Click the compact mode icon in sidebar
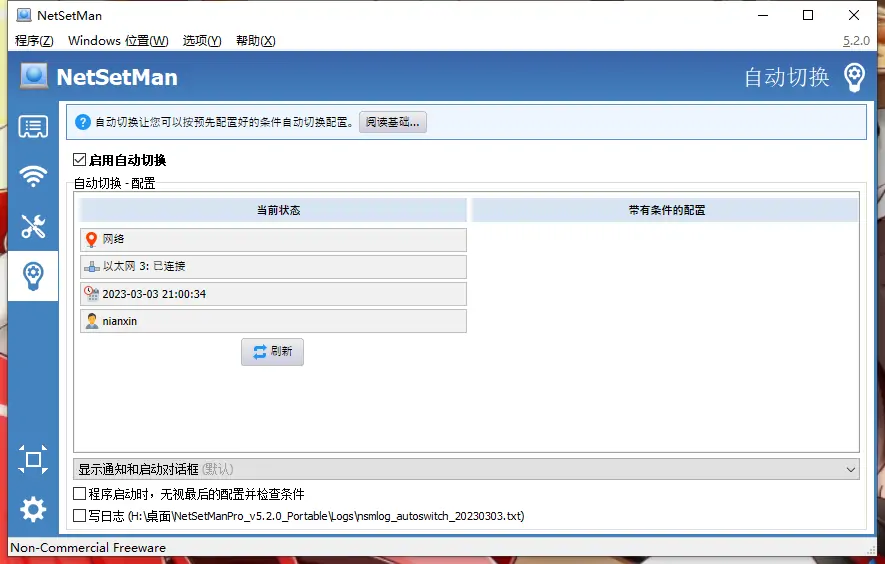 [33, 460]
